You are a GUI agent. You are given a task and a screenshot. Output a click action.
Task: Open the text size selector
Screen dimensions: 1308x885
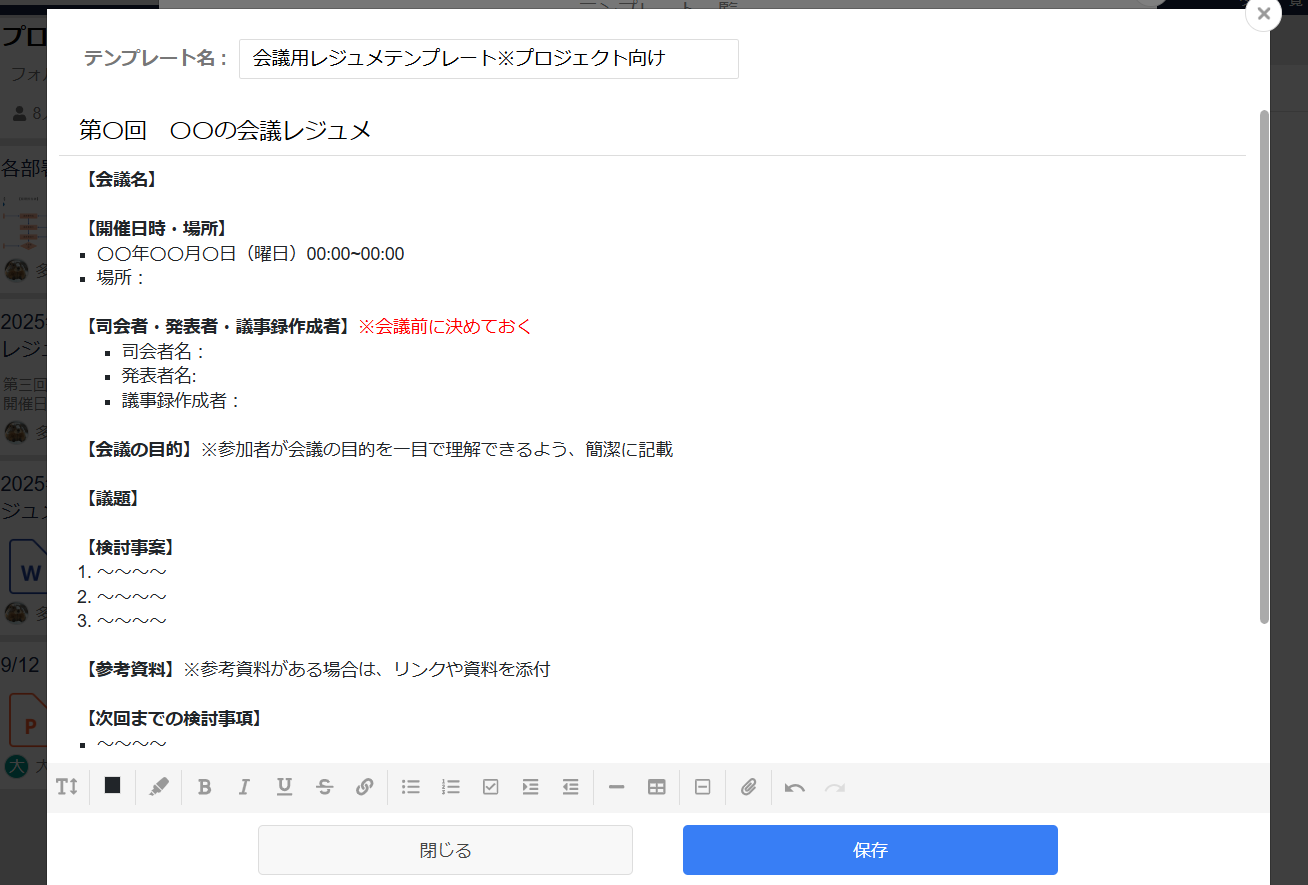(67, 787)
